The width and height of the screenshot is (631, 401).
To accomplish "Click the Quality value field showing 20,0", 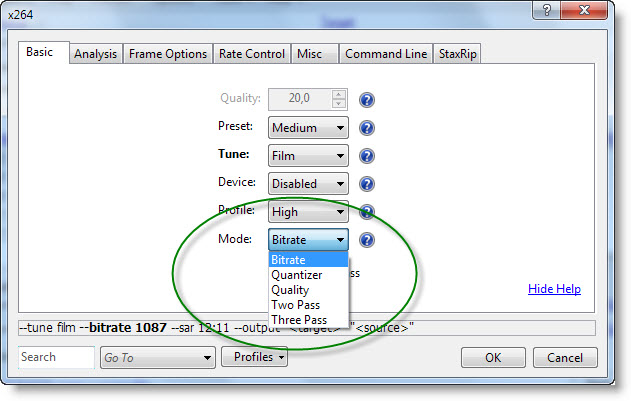I will pyautogui.click(x=300, y=99).
